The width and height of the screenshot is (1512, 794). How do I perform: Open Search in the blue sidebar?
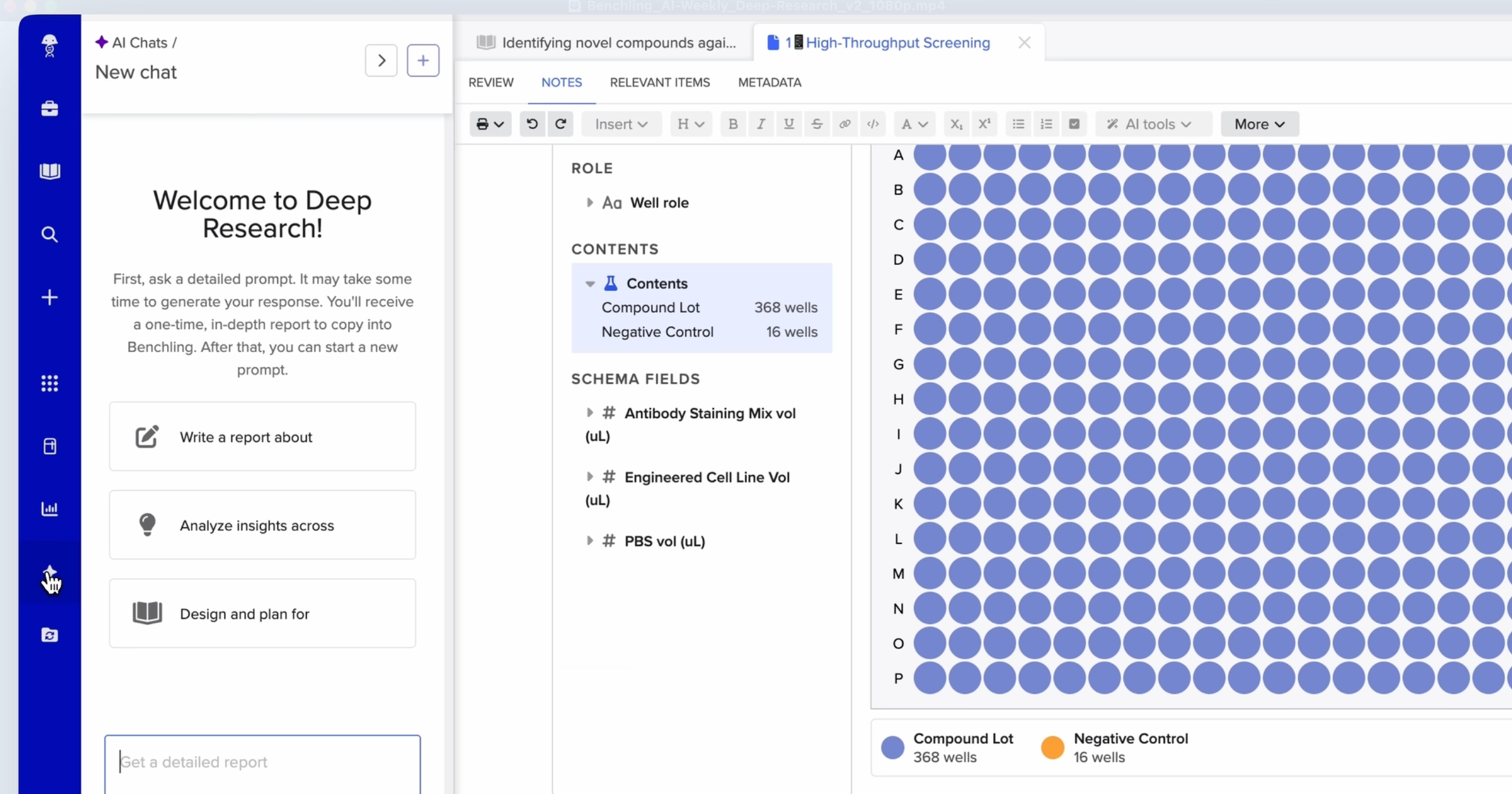(49, 234)
